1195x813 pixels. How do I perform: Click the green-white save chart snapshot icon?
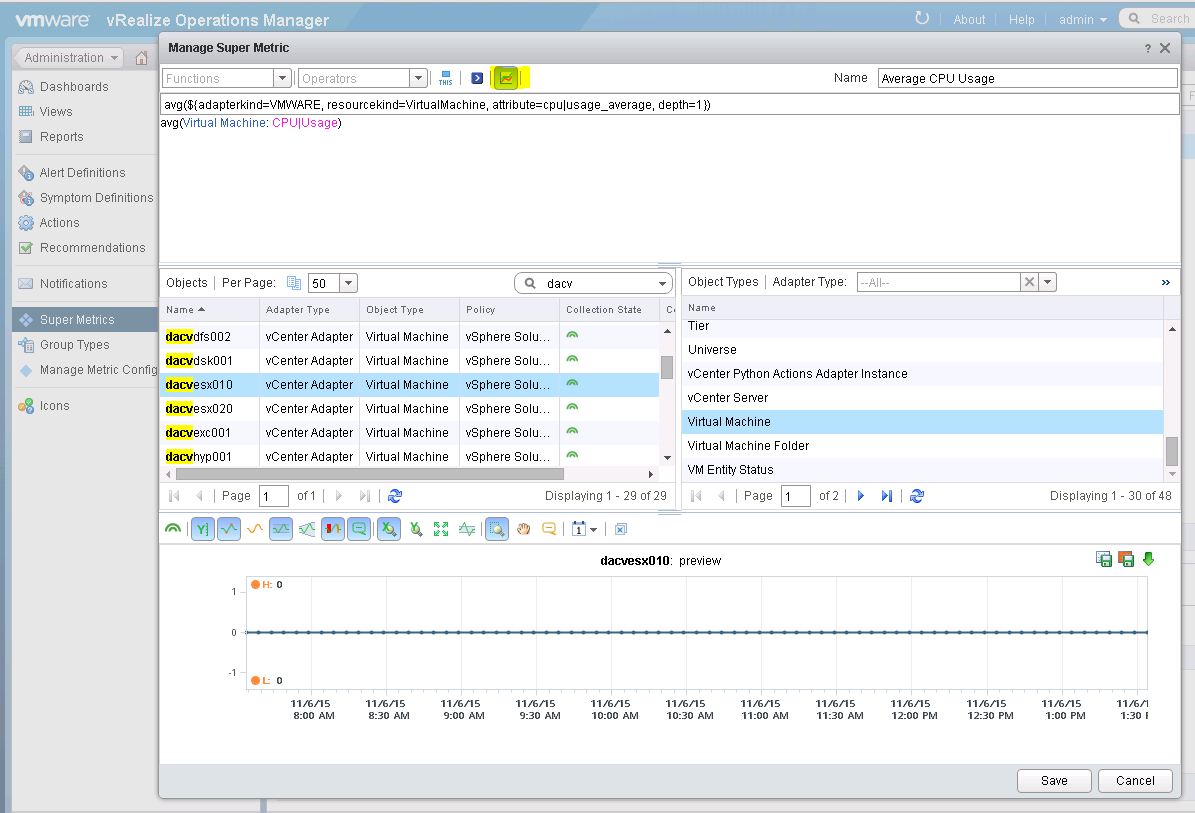pyautogui.click(x=1104, y=559)
